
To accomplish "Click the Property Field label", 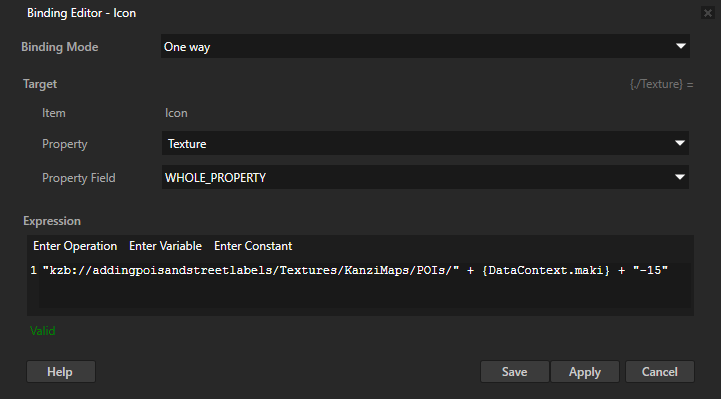I will (x=79, y=178).
